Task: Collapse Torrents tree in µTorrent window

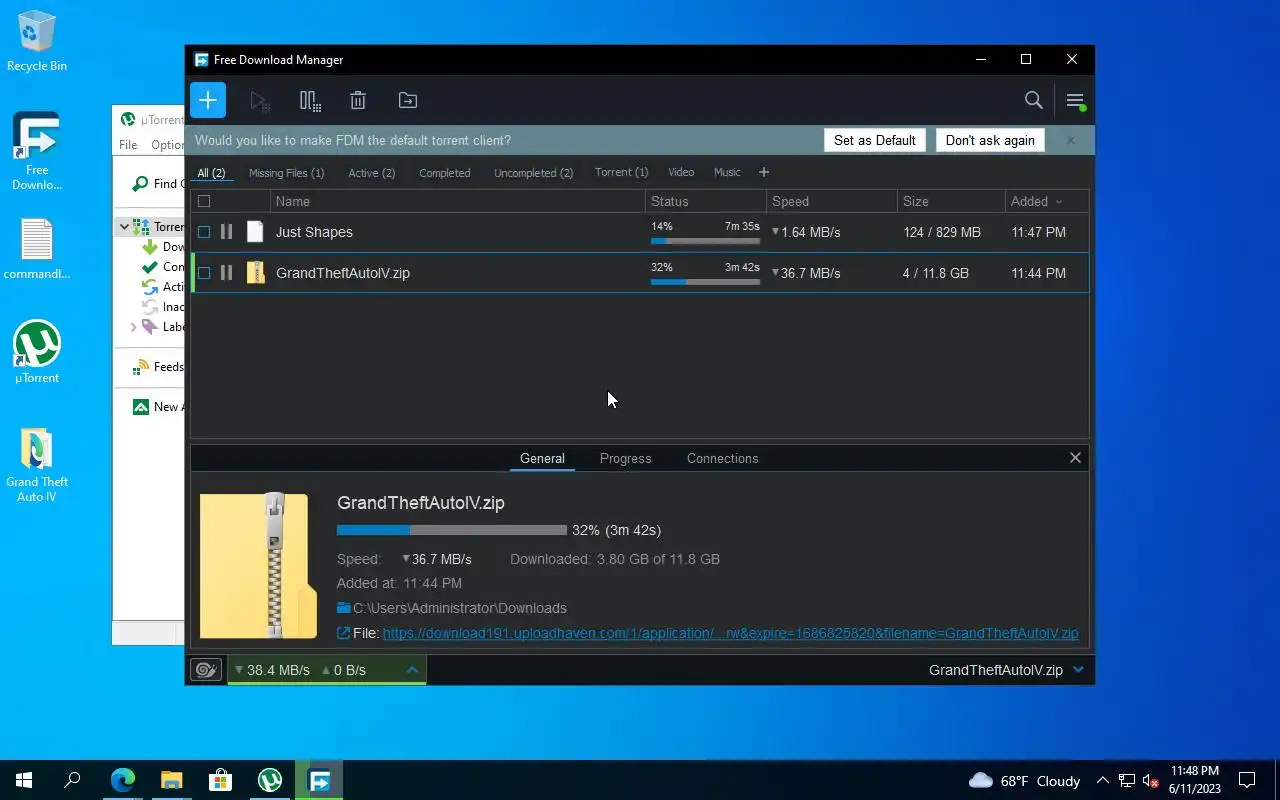Action: tap(125, 227)
